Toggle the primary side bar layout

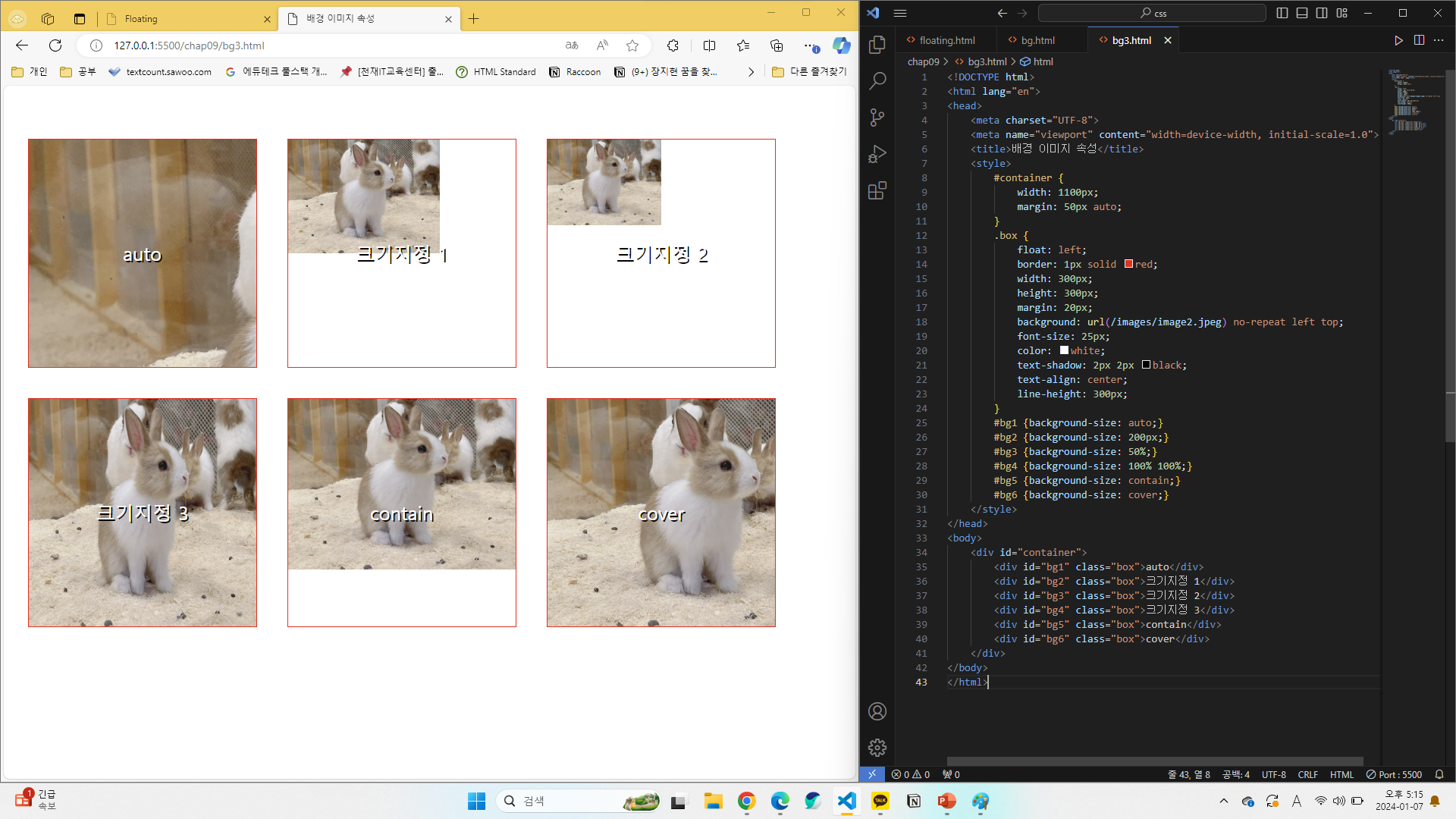(x=1282, y=13)
